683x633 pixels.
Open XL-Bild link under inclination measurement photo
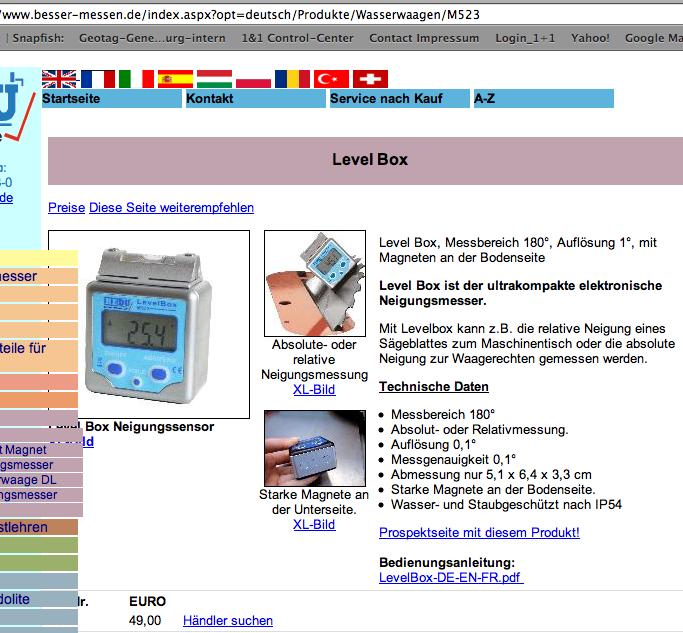[x=314, y=389]
